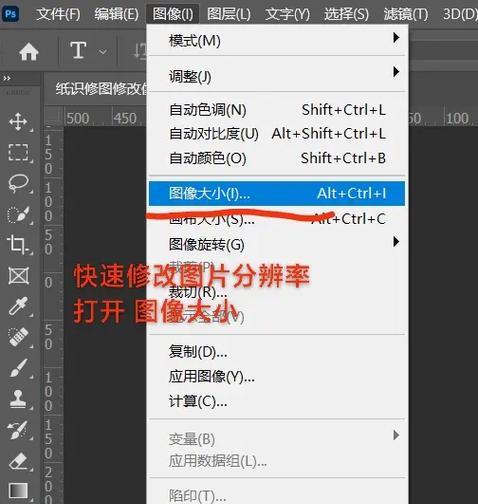Choose the Spot Healing Brush tool

coord(18,337)
